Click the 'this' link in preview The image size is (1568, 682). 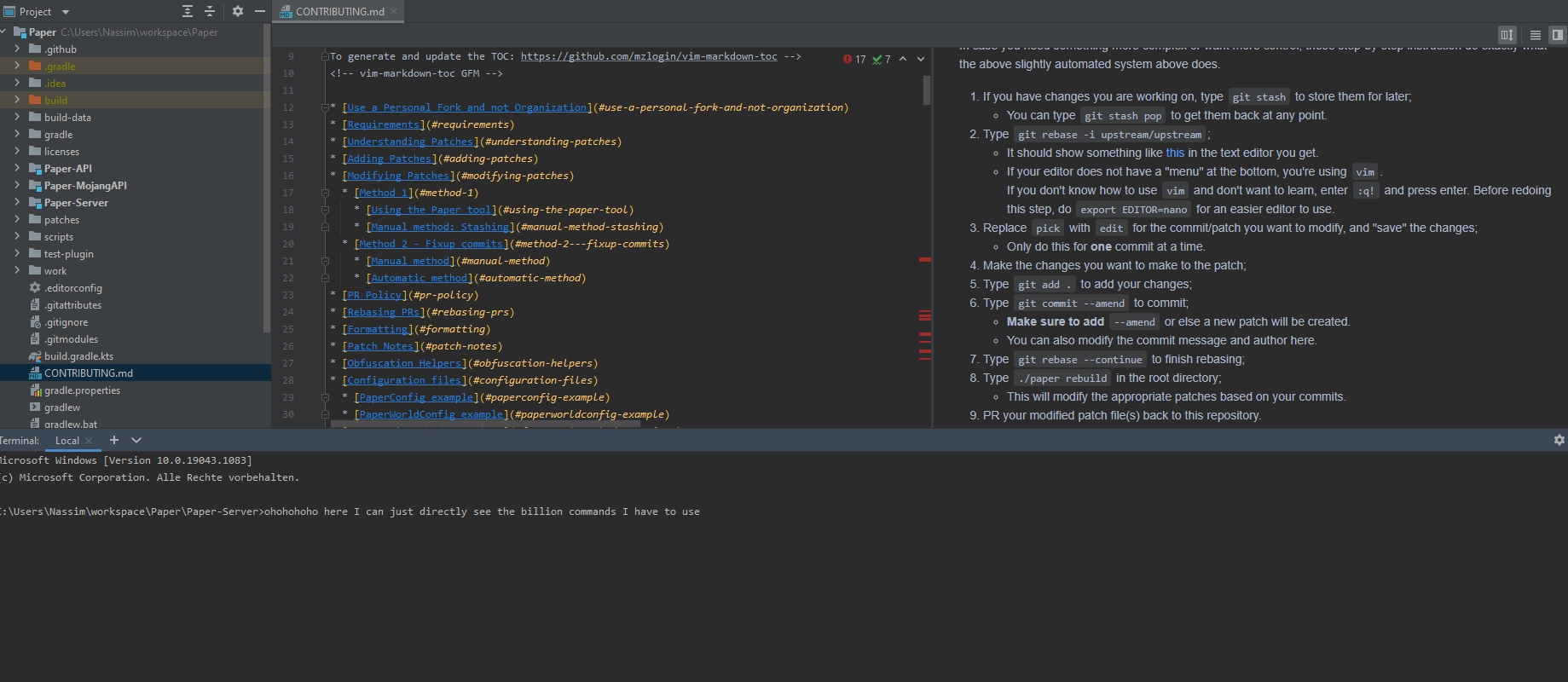[1175, 153]
